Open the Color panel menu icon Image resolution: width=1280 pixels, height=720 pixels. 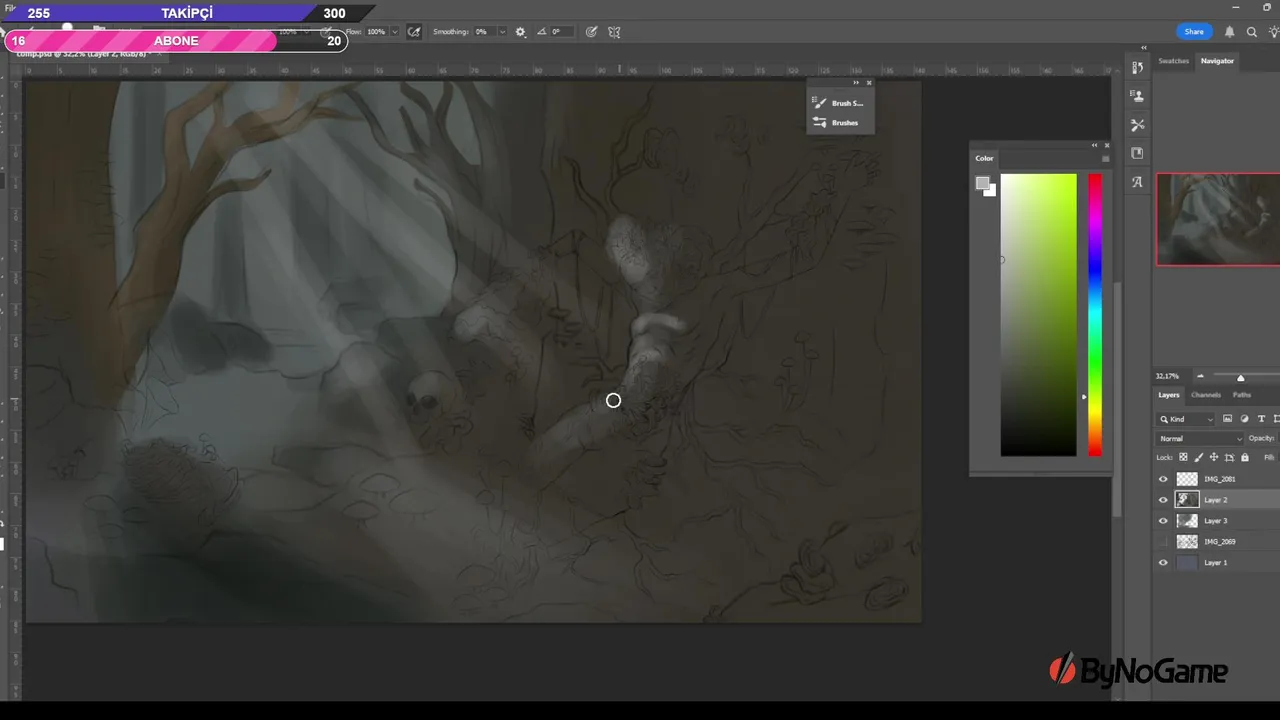[1105, 158]
